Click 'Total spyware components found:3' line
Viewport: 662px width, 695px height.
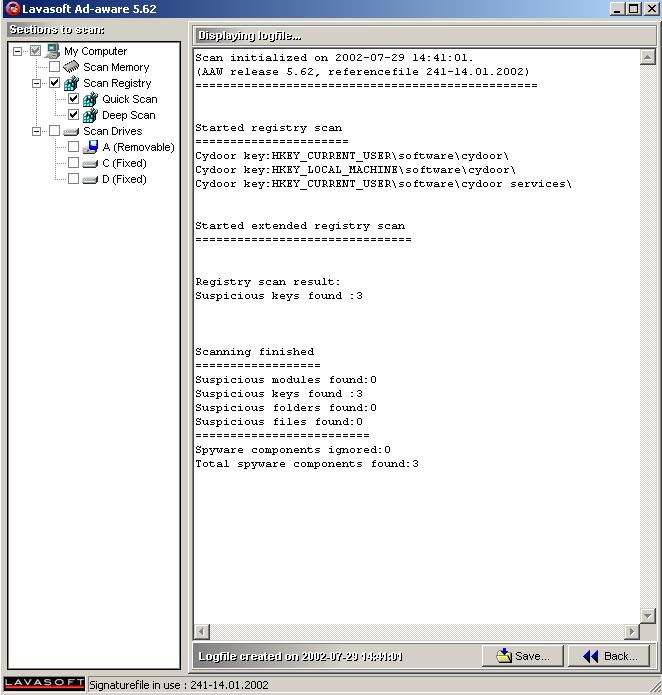pyautogui.click(x=307, y=464)
